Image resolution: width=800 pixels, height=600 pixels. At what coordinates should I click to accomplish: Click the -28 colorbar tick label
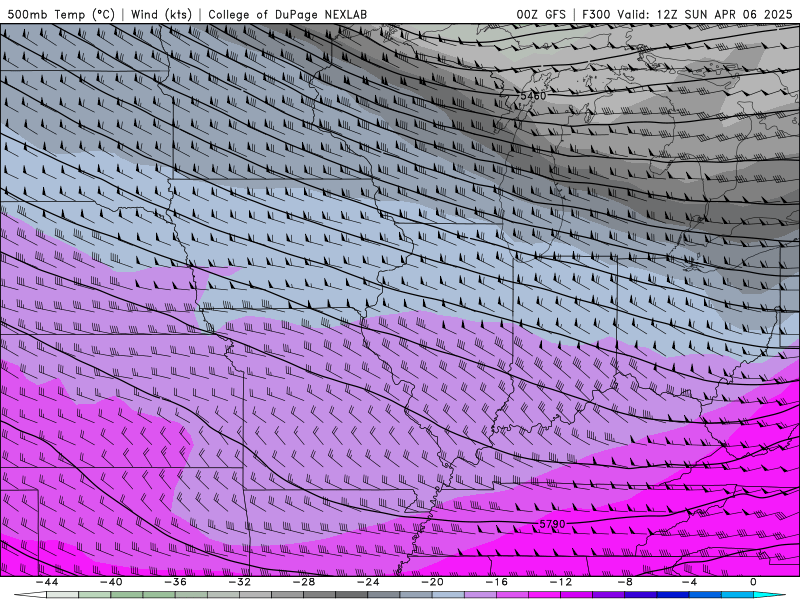[x=304, y=582]
